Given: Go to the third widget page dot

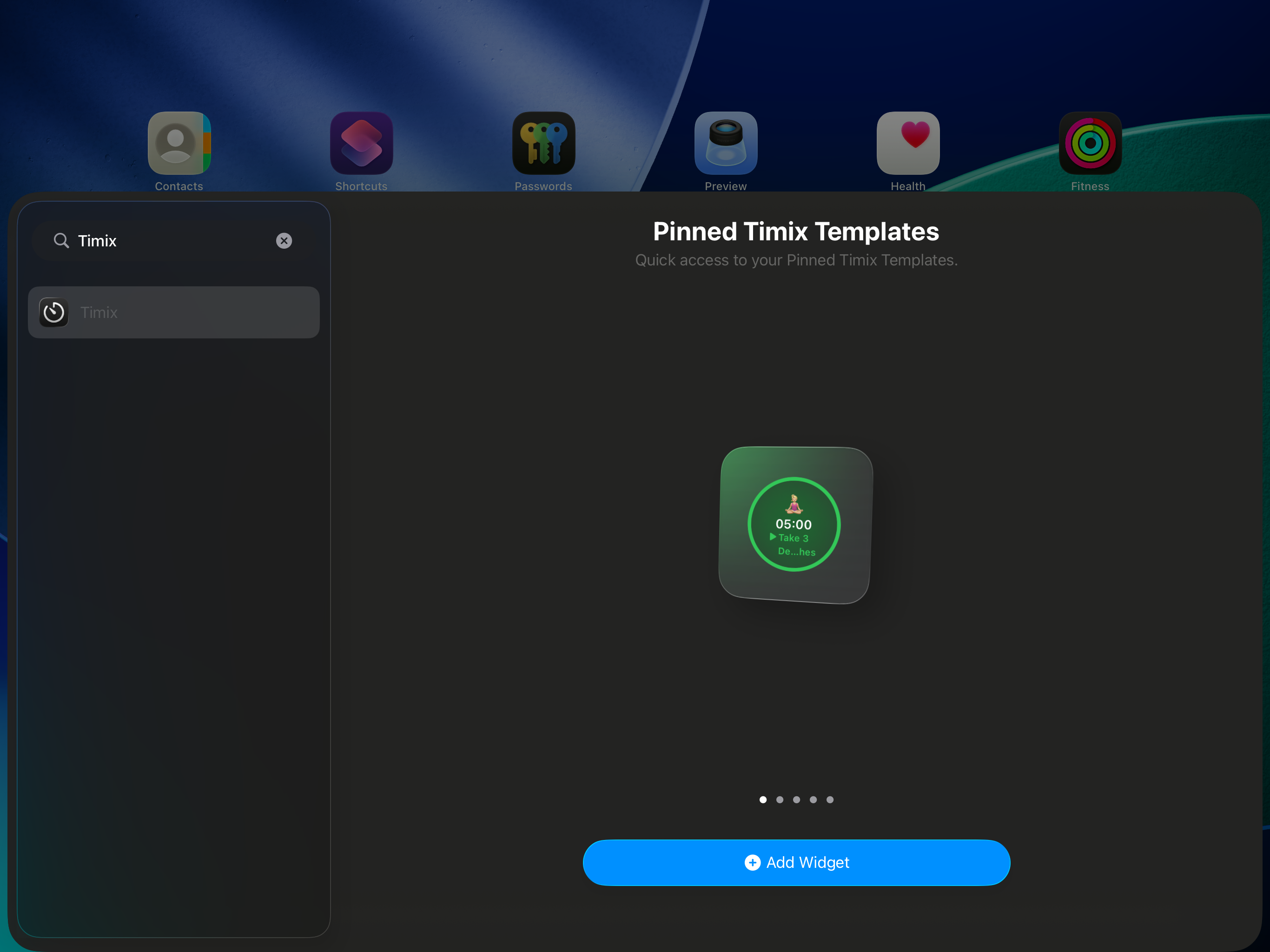Looking at the screenshot, I should [x=796, y=799].
